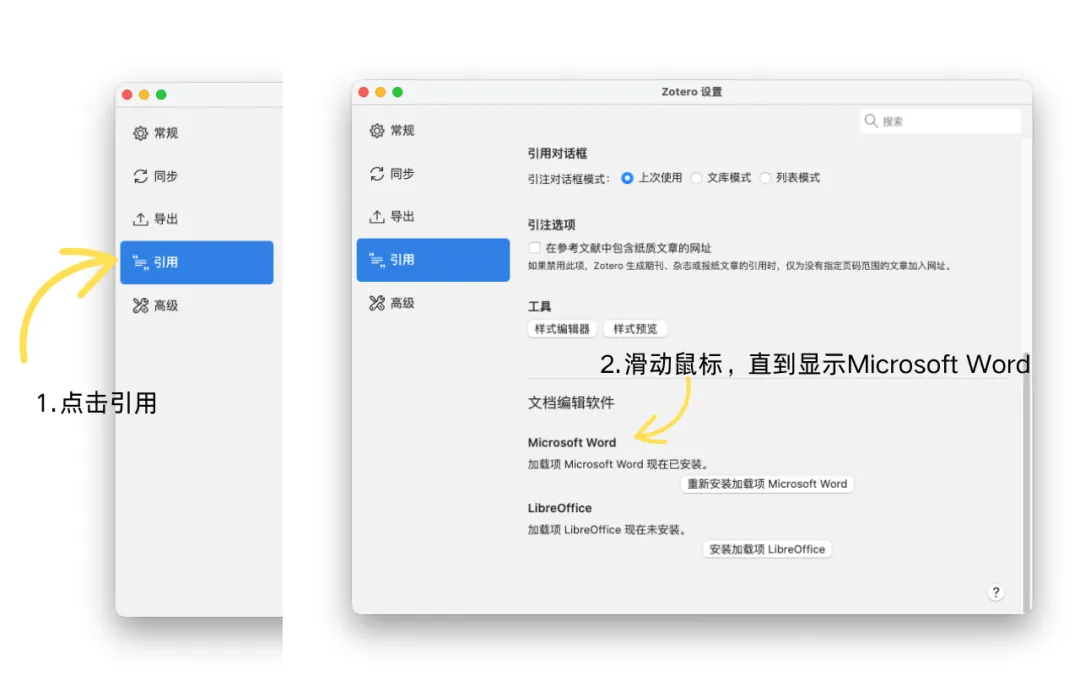Click the Microsoft Word heading text
This screenshot has height=675, width=1080.
tap(572, 442)
